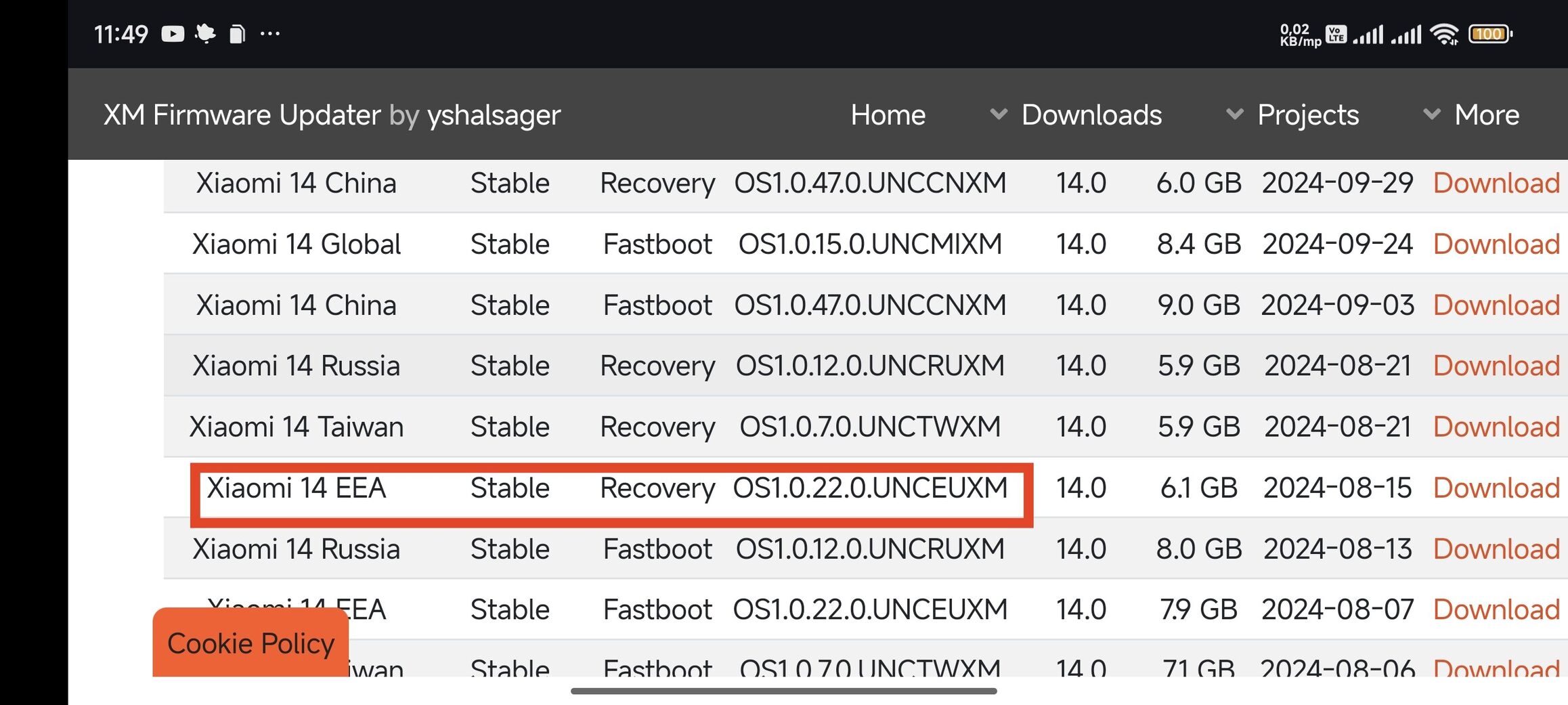Download Xiaomi 14 Taiwan Recovery OS1.0.7.0.UNCTWXM
Image resolution: width=1568 pixels, height=705 pixels.
pyautogui.click(x=1496, y=427)
